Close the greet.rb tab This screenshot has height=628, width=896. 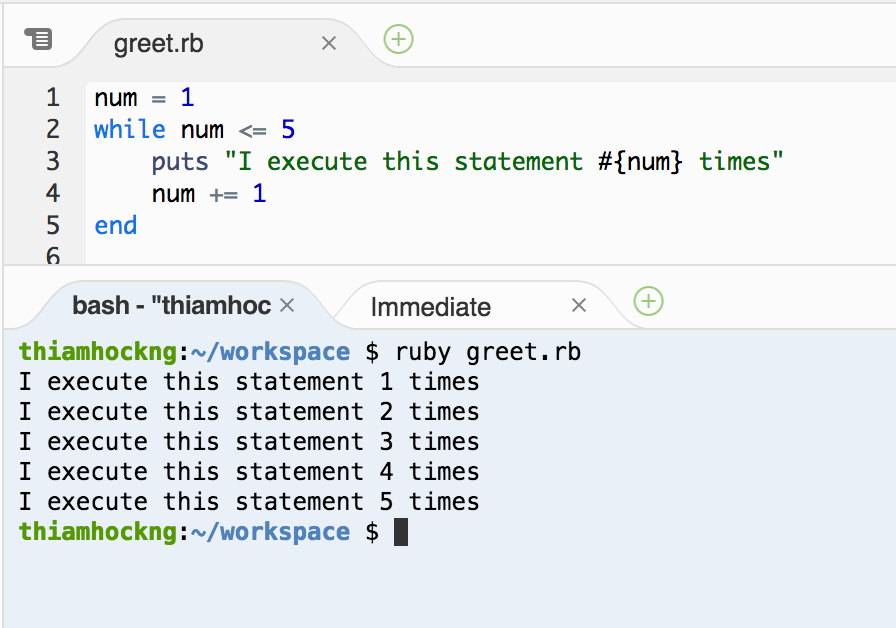point(329,43)
